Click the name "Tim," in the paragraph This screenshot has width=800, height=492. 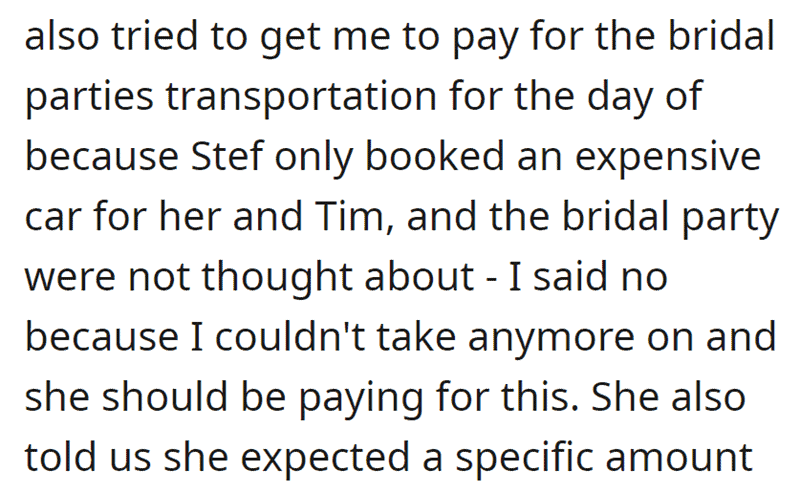click(x=354, y=216)
